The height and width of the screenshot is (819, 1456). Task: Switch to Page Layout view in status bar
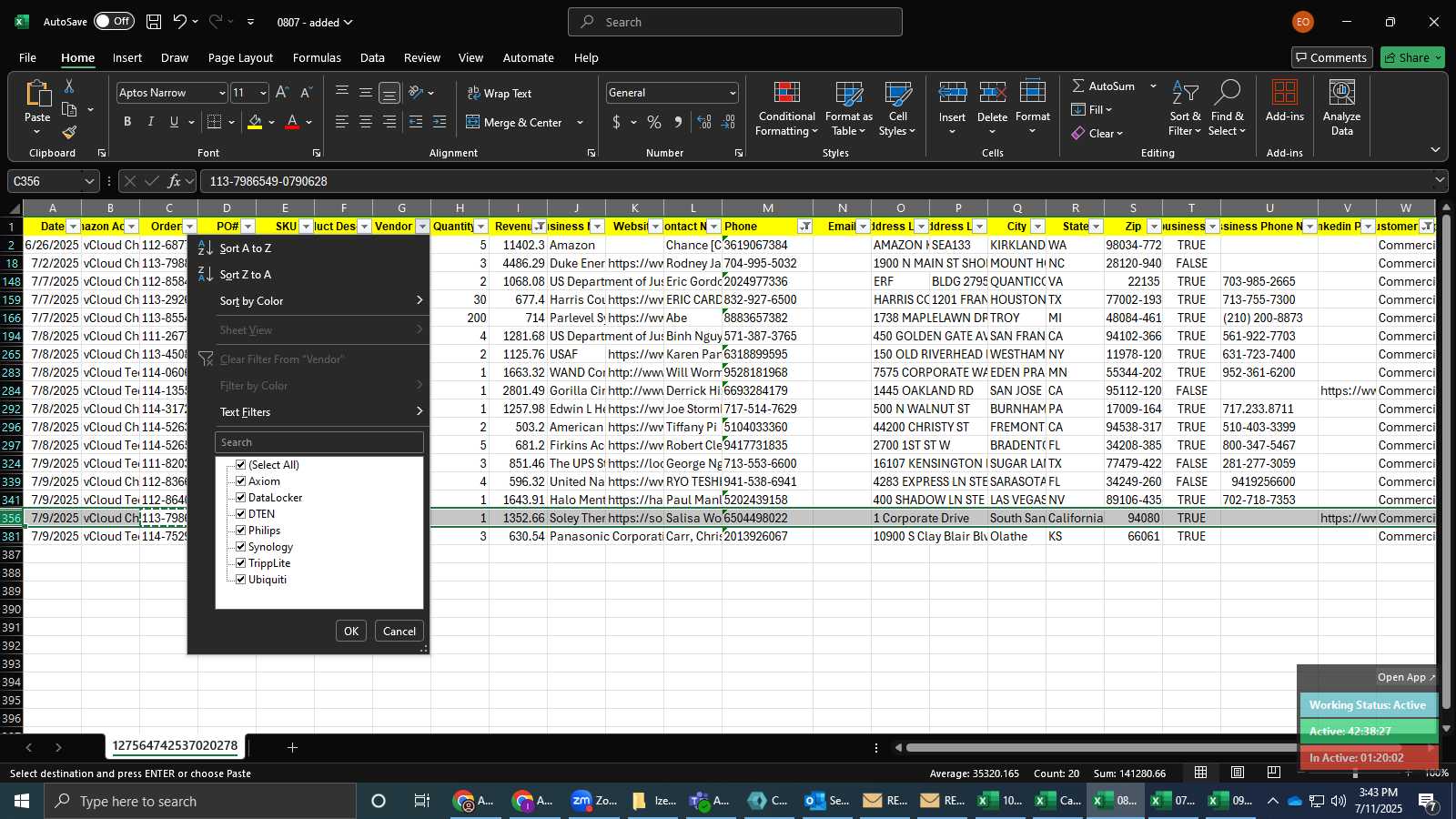(x=1238, y=773)
